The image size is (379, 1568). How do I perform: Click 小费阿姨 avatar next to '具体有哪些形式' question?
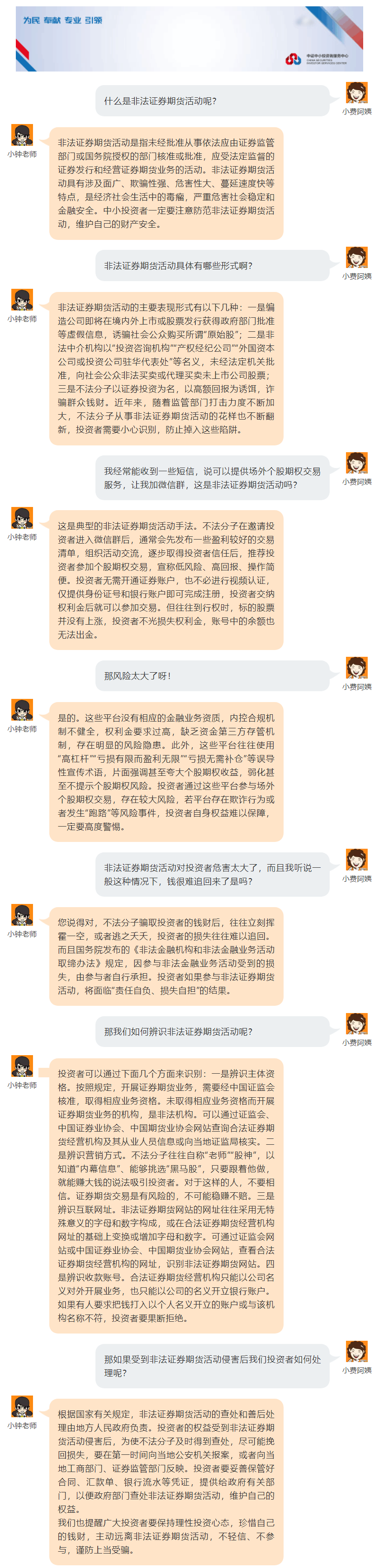[356, 258]
